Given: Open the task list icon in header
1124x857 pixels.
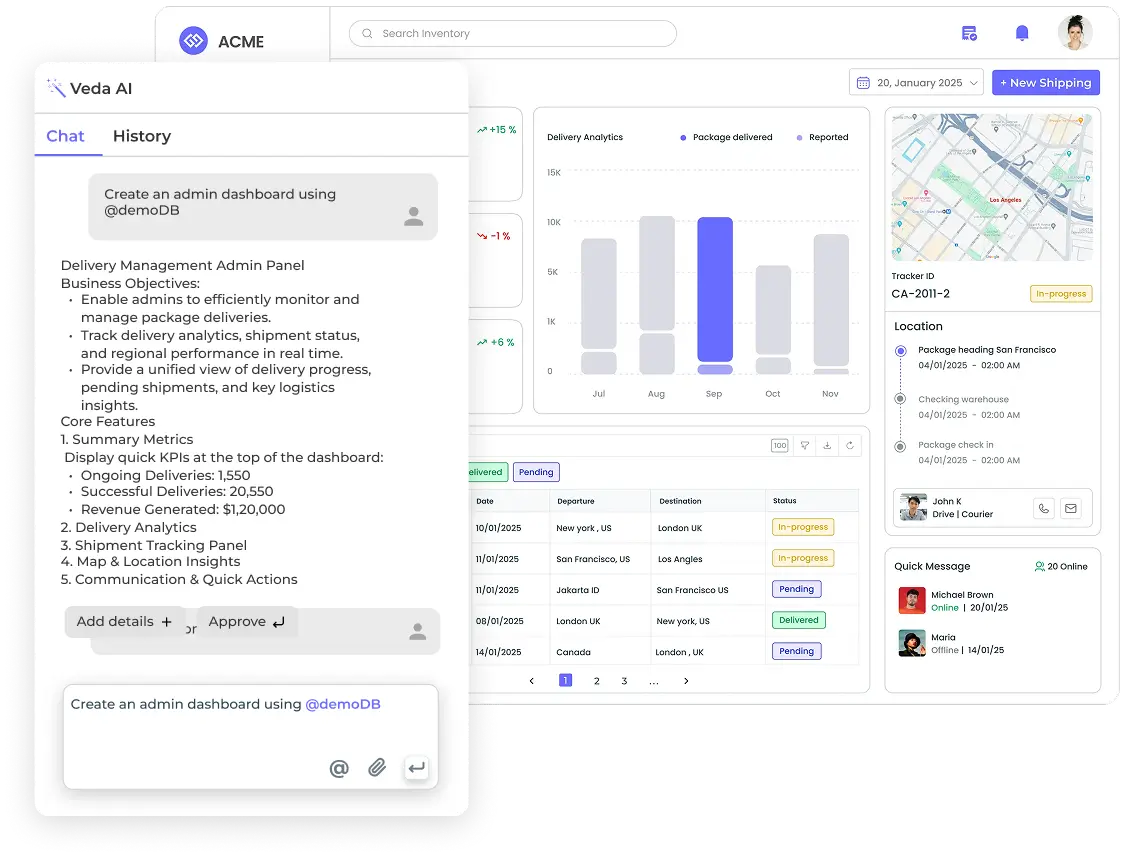Looking at the screenshot, I should (x=968, y=33).
